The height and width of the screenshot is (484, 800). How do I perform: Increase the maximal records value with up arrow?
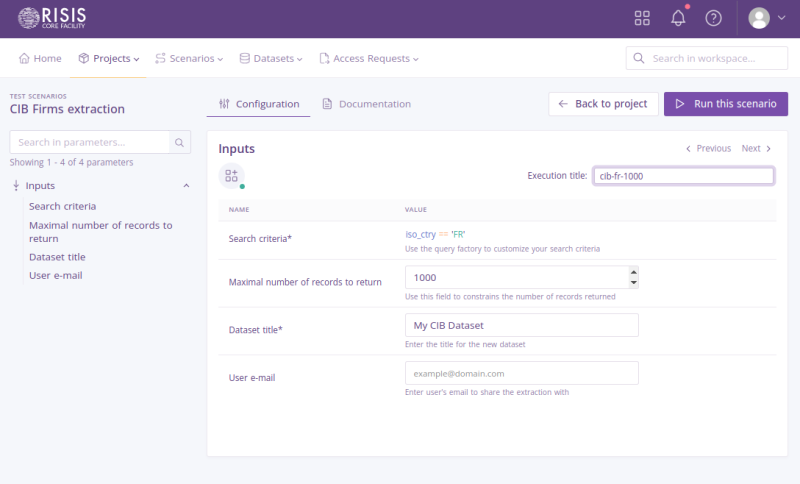coord(633,272)
